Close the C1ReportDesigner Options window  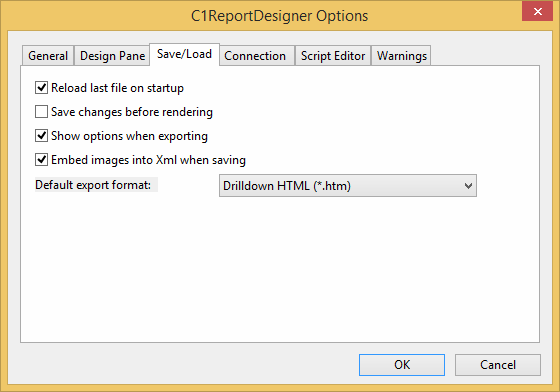537,11
